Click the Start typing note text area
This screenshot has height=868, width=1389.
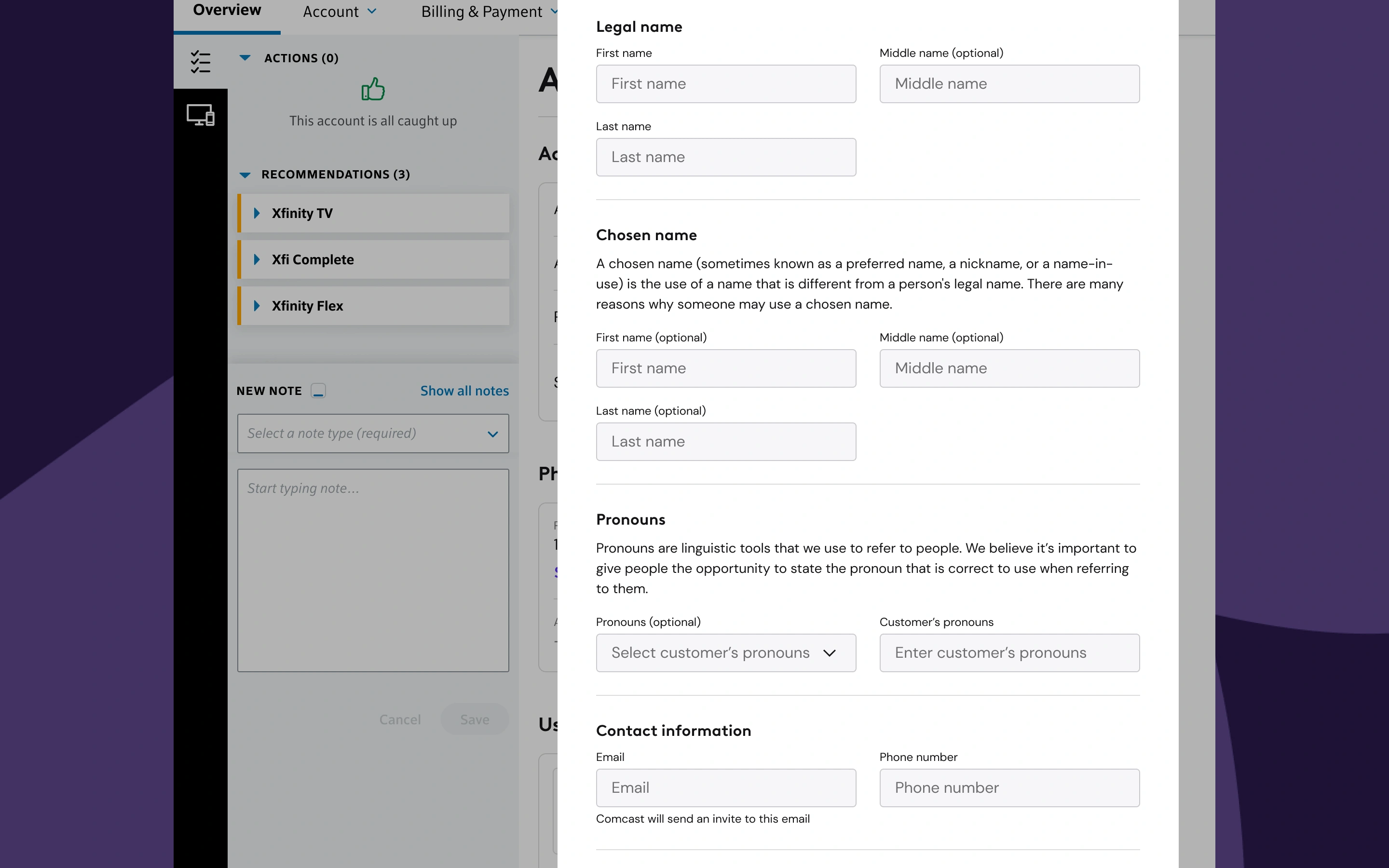[373, 570]
